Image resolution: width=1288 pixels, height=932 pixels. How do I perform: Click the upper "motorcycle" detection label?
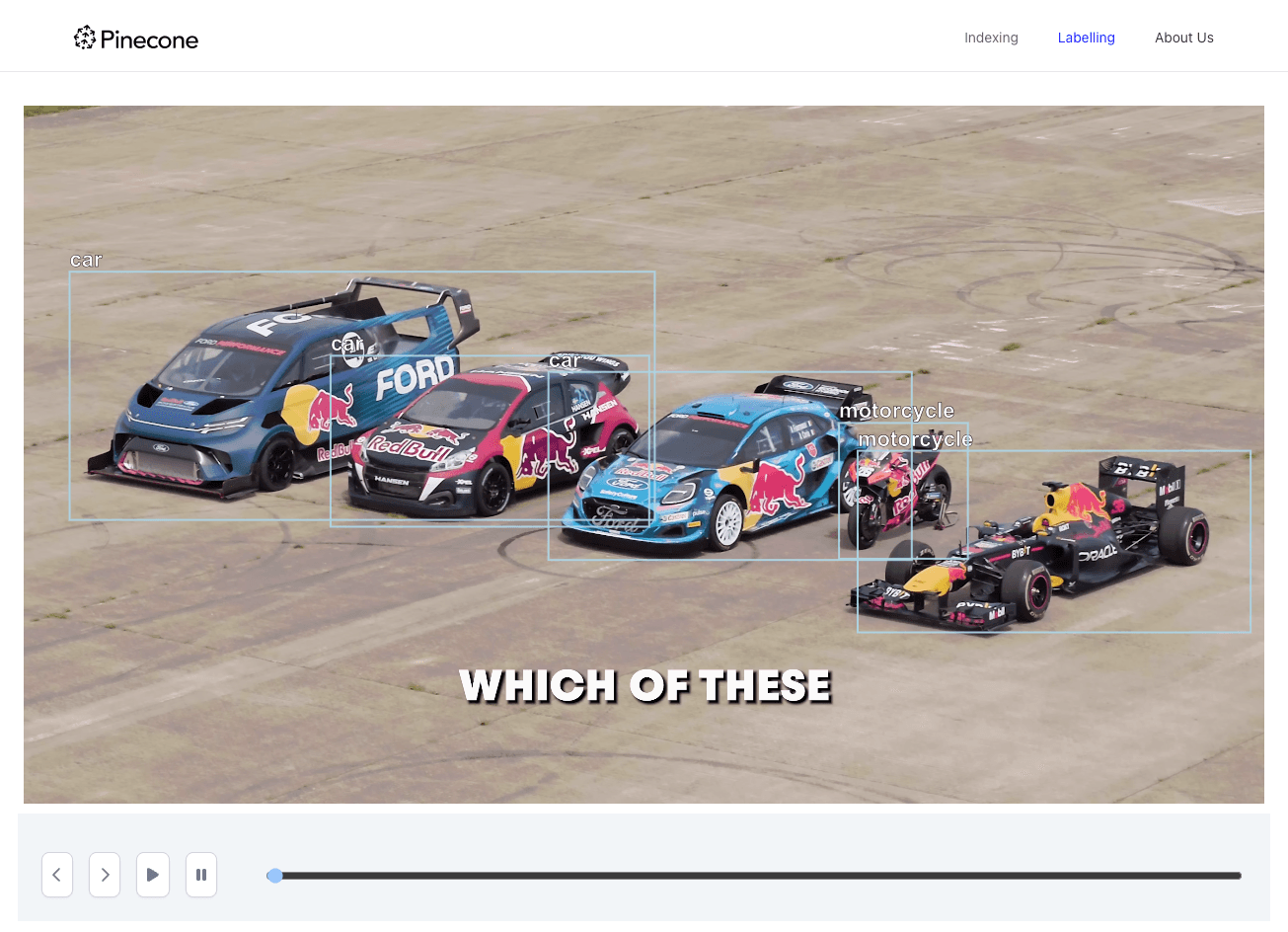pyautogui.click(x=896, y=411)
